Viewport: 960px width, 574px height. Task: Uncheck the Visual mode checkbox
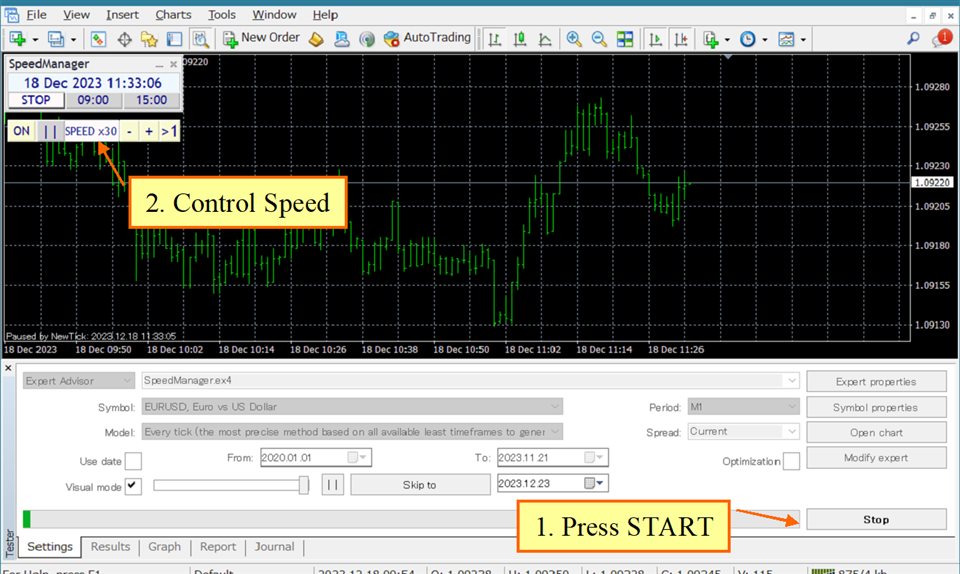(x=133, y=486)
